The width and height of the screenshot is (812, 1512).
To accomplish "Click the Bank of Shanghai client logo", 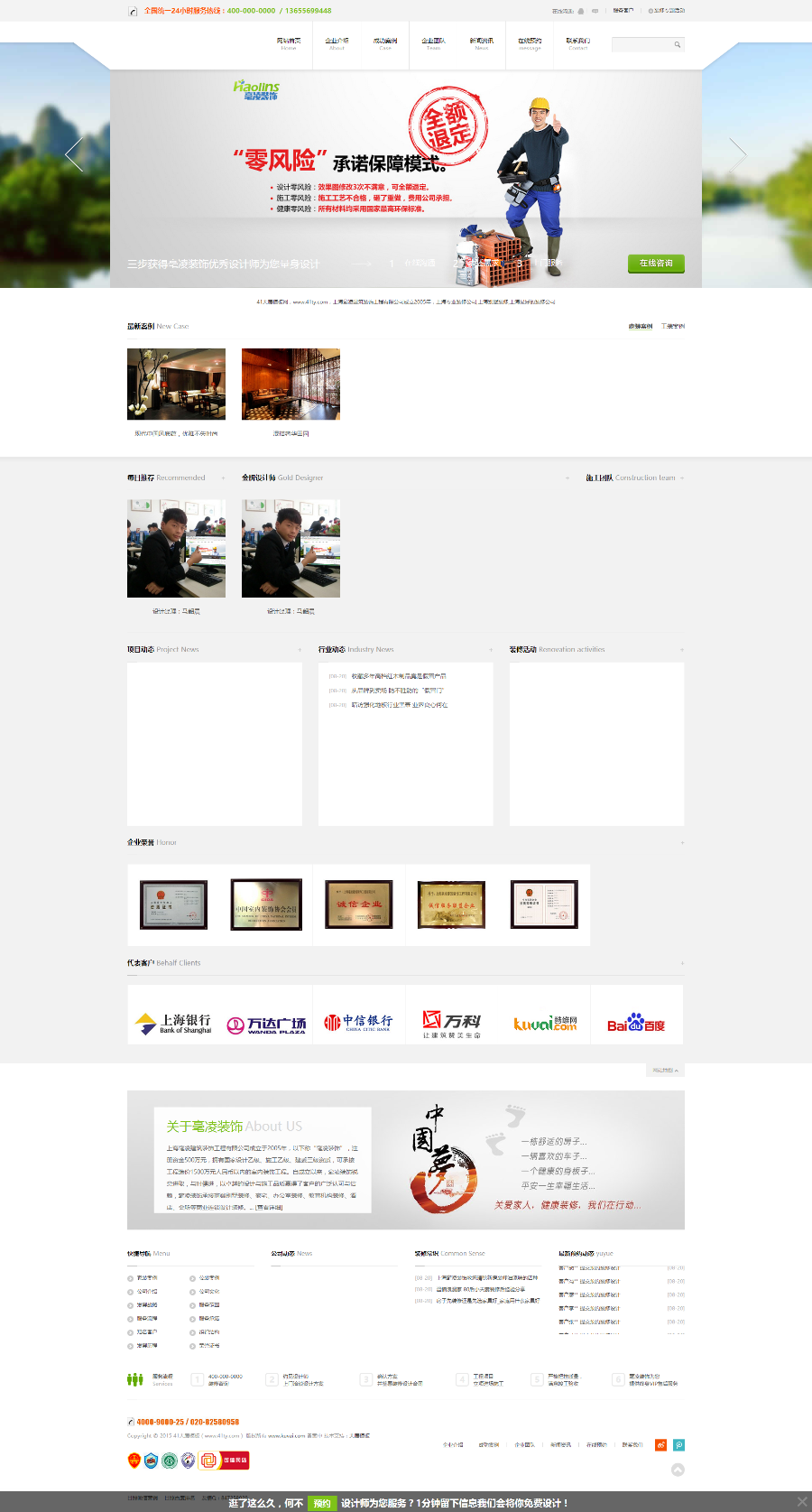I will (173, 1024).
